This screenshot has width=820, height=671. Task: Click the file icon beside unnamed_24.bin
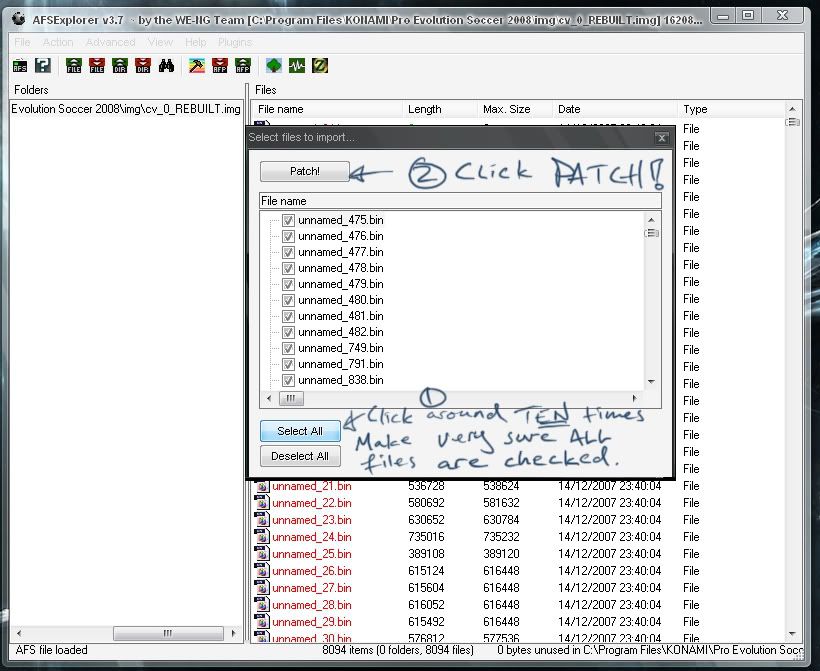tap(262, 537)
